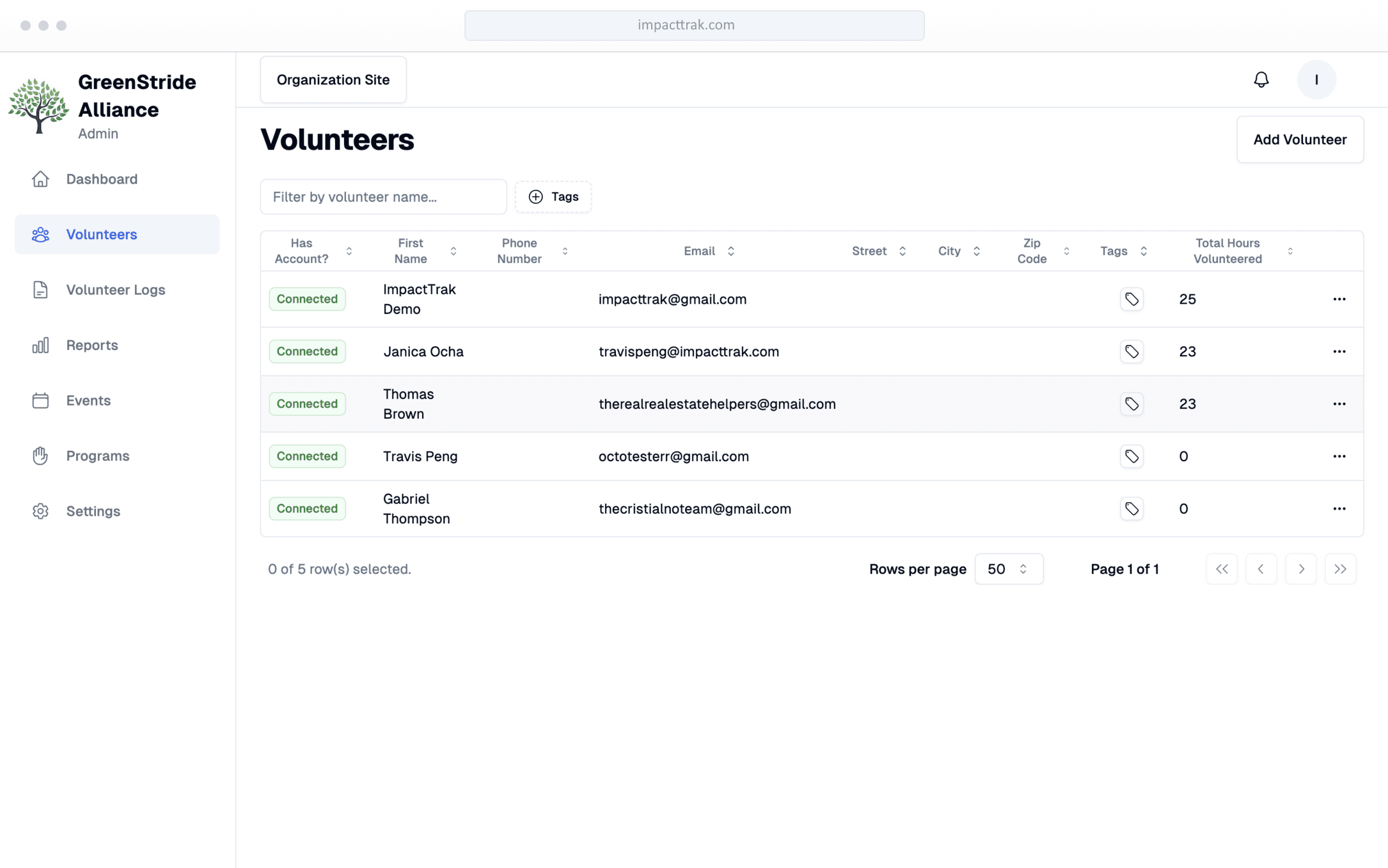The height and width of the screenshot is (868, 1388).
Task: Open the Reports sidebar item
Action: [92, 345]
